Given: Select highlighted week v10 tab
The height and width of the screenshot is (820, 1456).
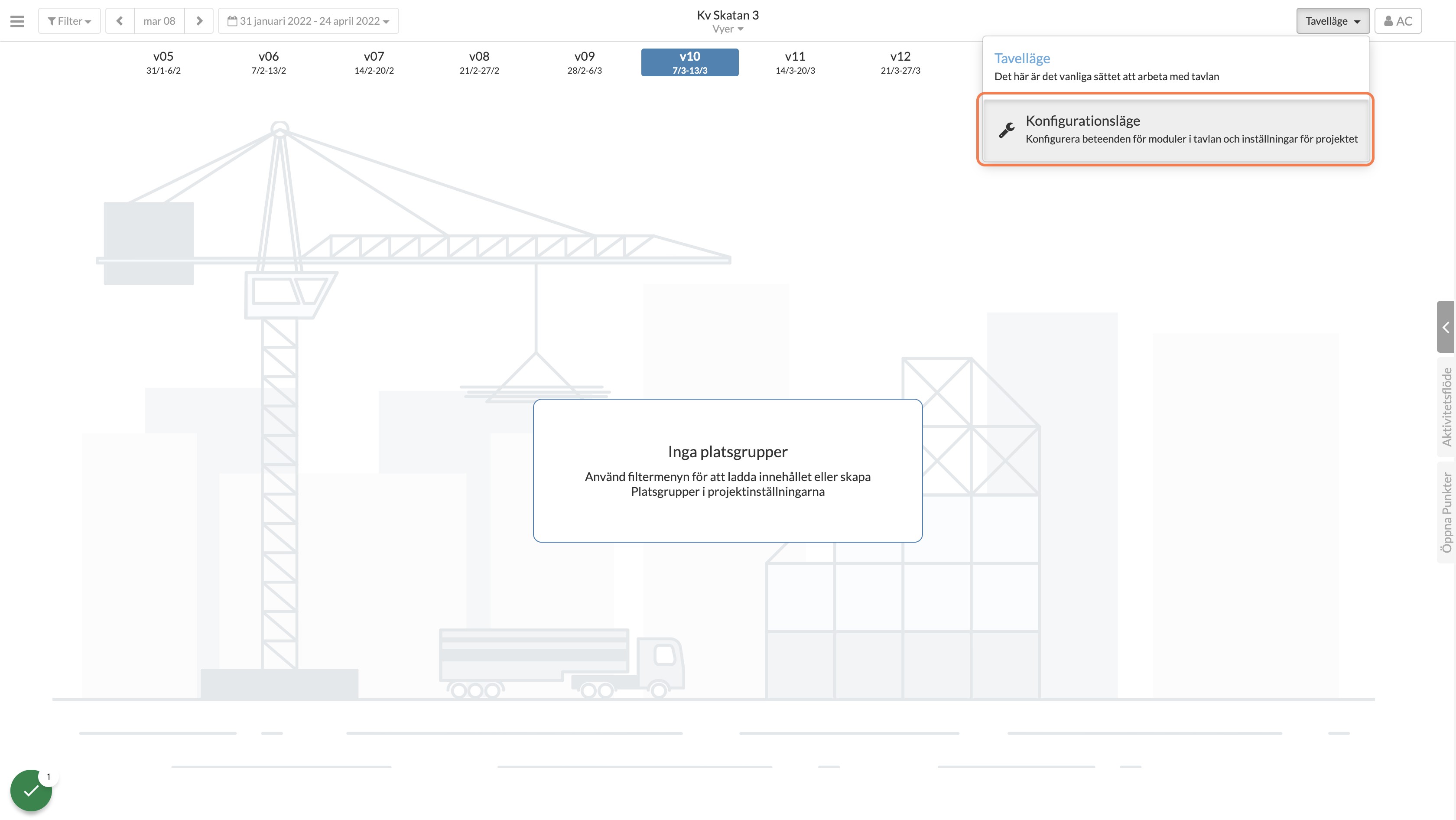Looking at the screenshot, I should pos(689,62).
